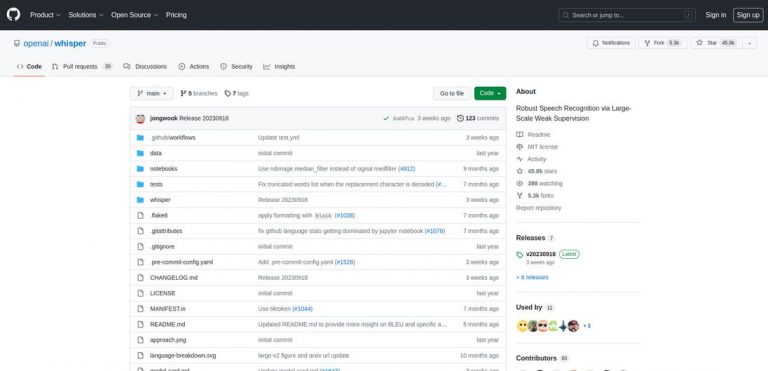View the 5 branches link
This screenshot has height=371, width=768.
[199, 94]
